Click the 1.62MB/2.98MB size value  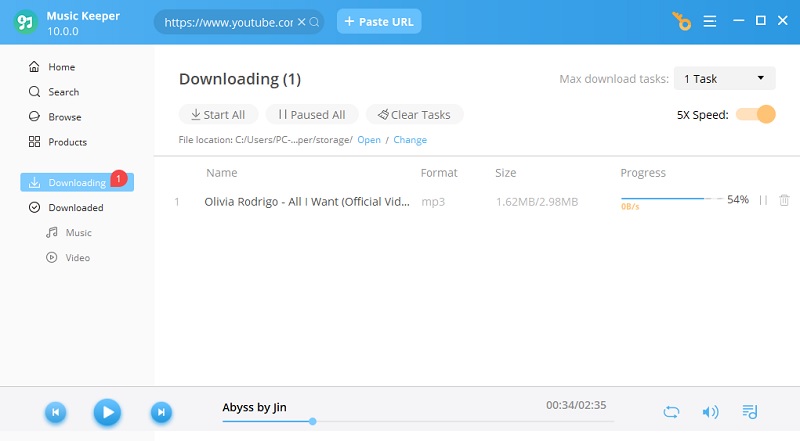point(537,202)
